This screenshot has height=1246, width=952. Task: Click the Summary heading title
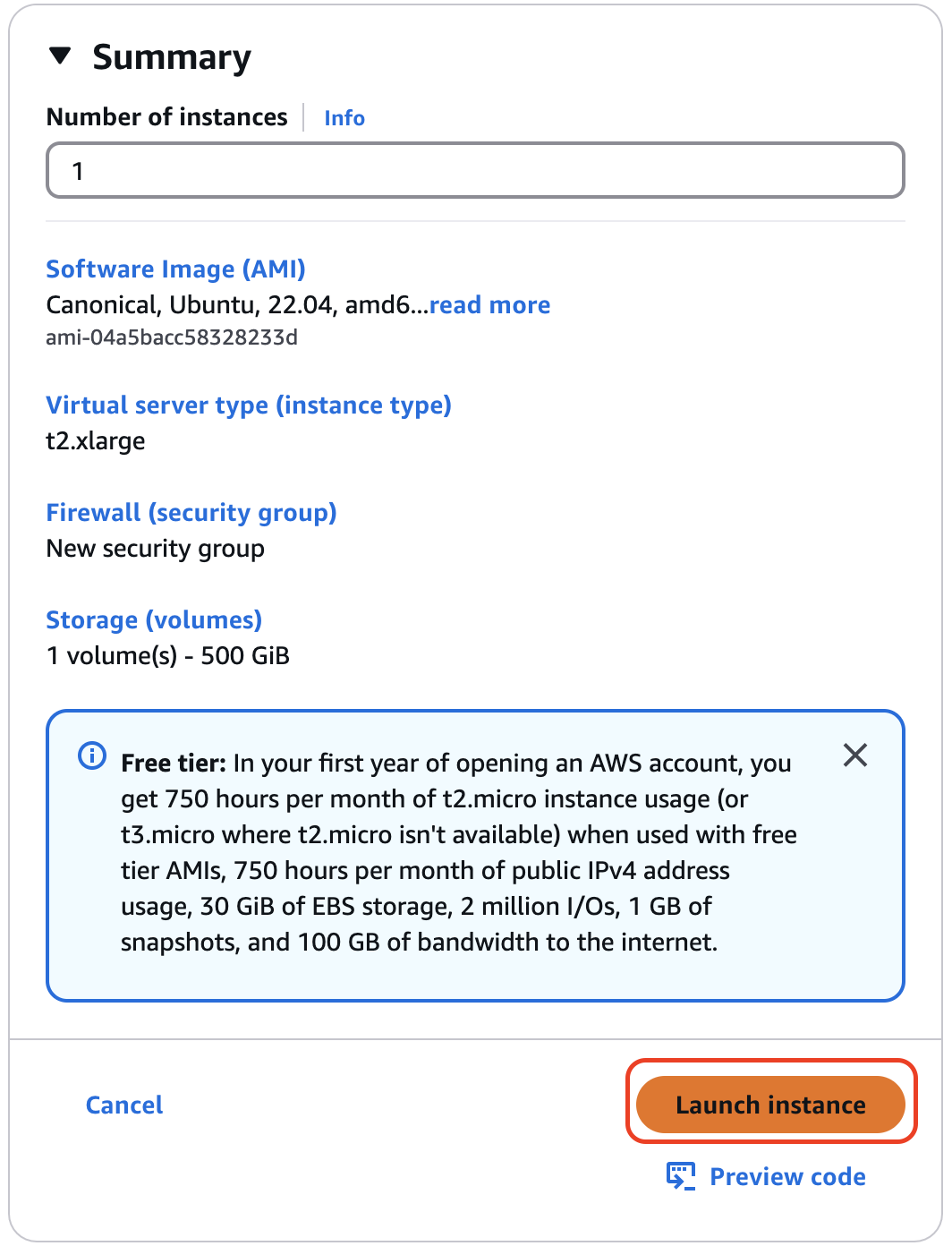172,57
